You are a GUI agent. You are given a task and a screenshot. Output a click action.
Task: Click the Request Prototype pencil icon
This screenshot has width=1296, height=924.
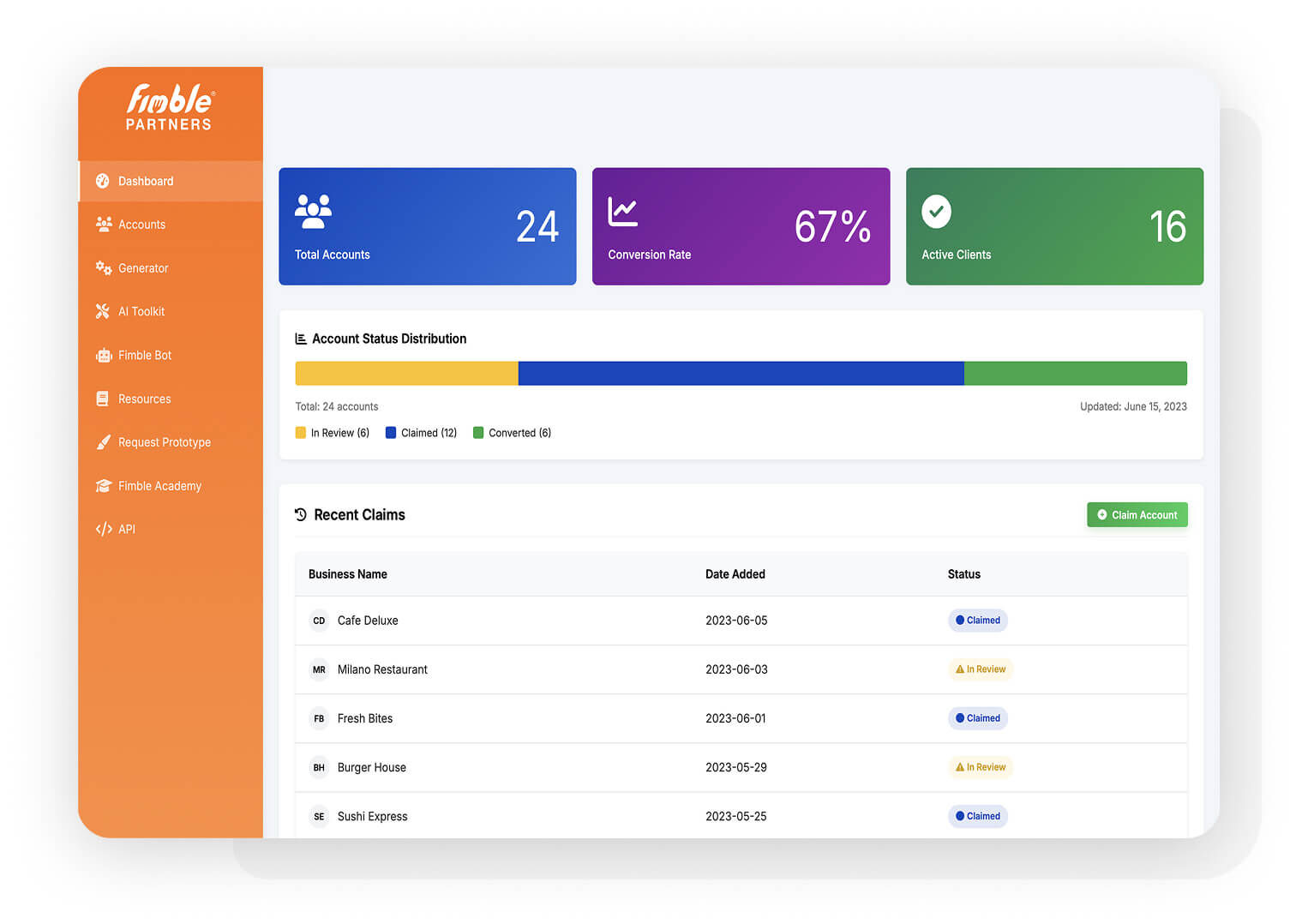tap(103, 442)
